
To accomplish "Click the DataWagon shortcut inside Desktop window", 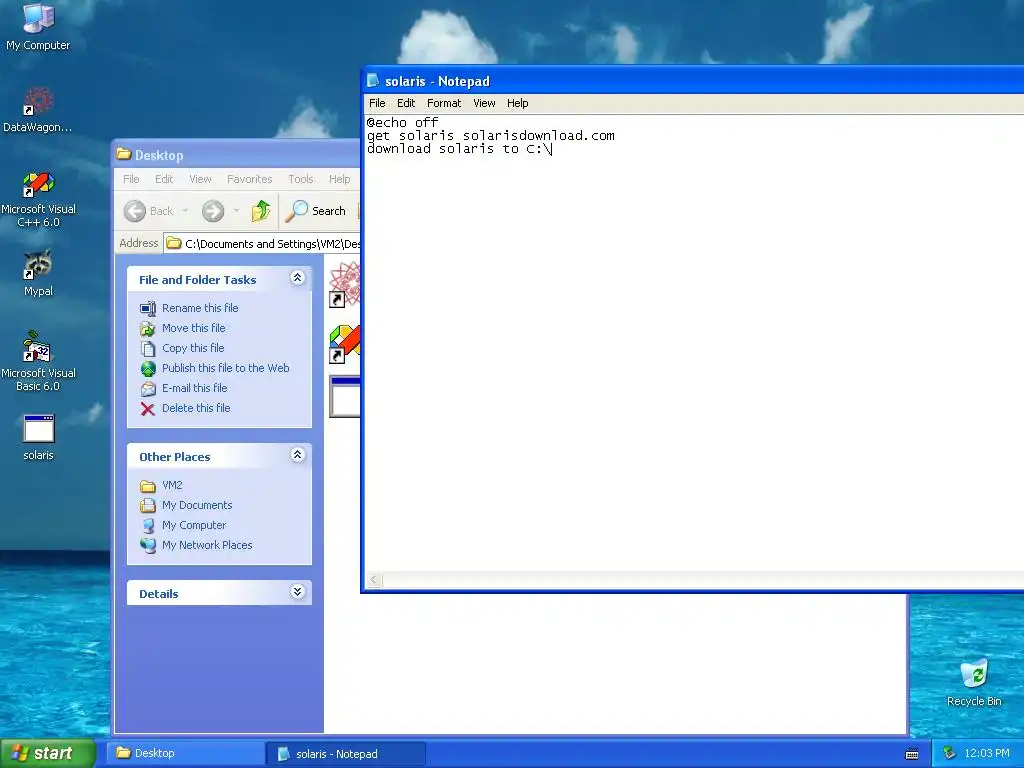I will [344, 284].
